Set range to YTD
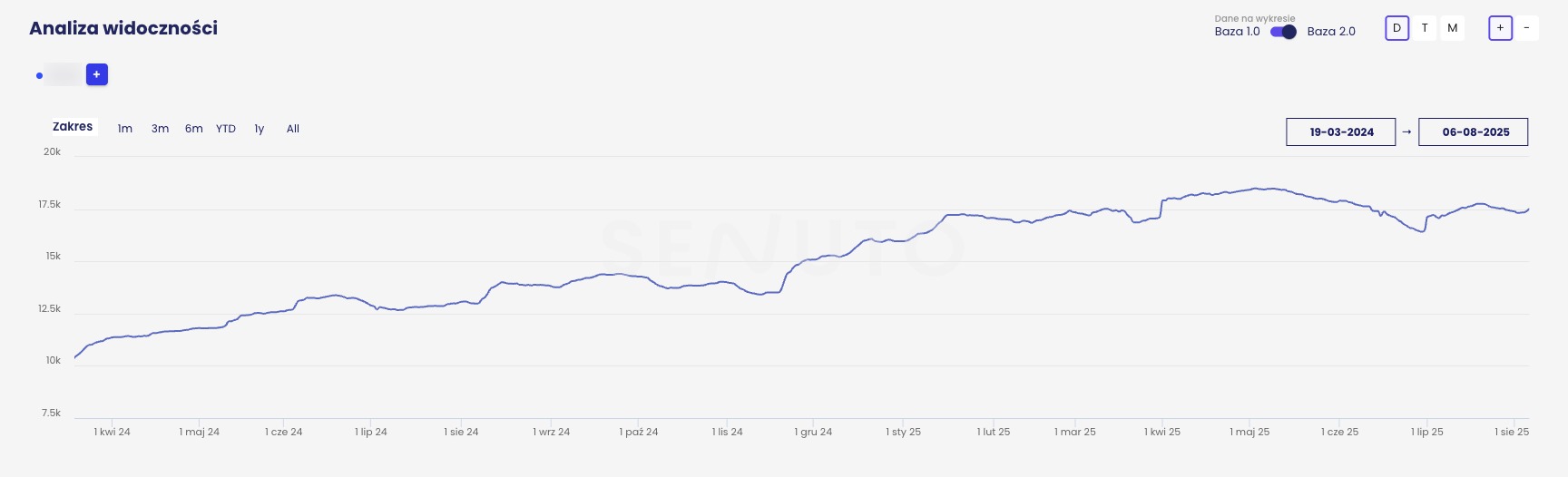Viewport: 1568px width, 477px height. 226,129
